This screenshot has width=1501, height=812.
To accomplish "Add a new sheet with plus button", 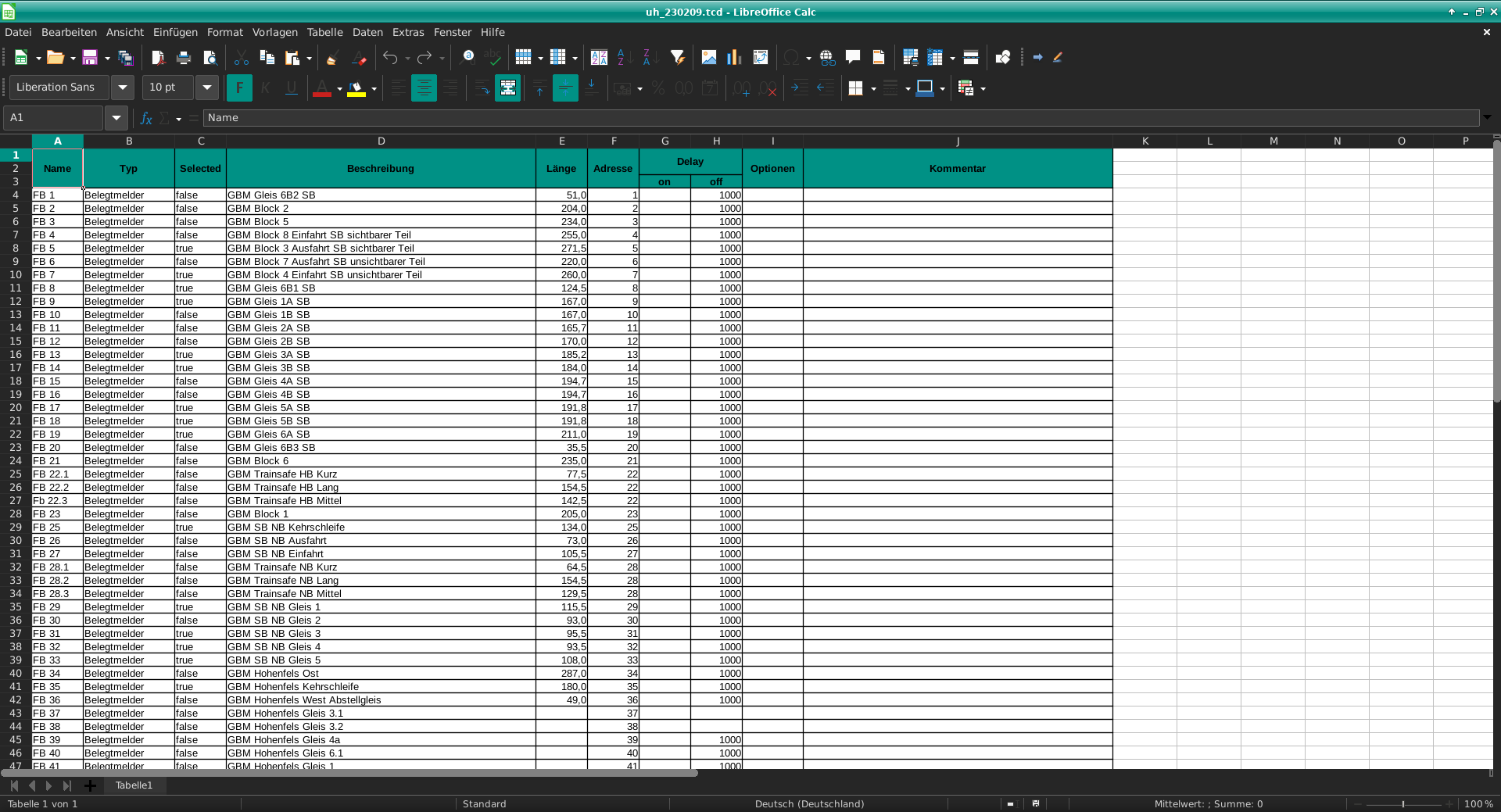I will coord(90,785).
